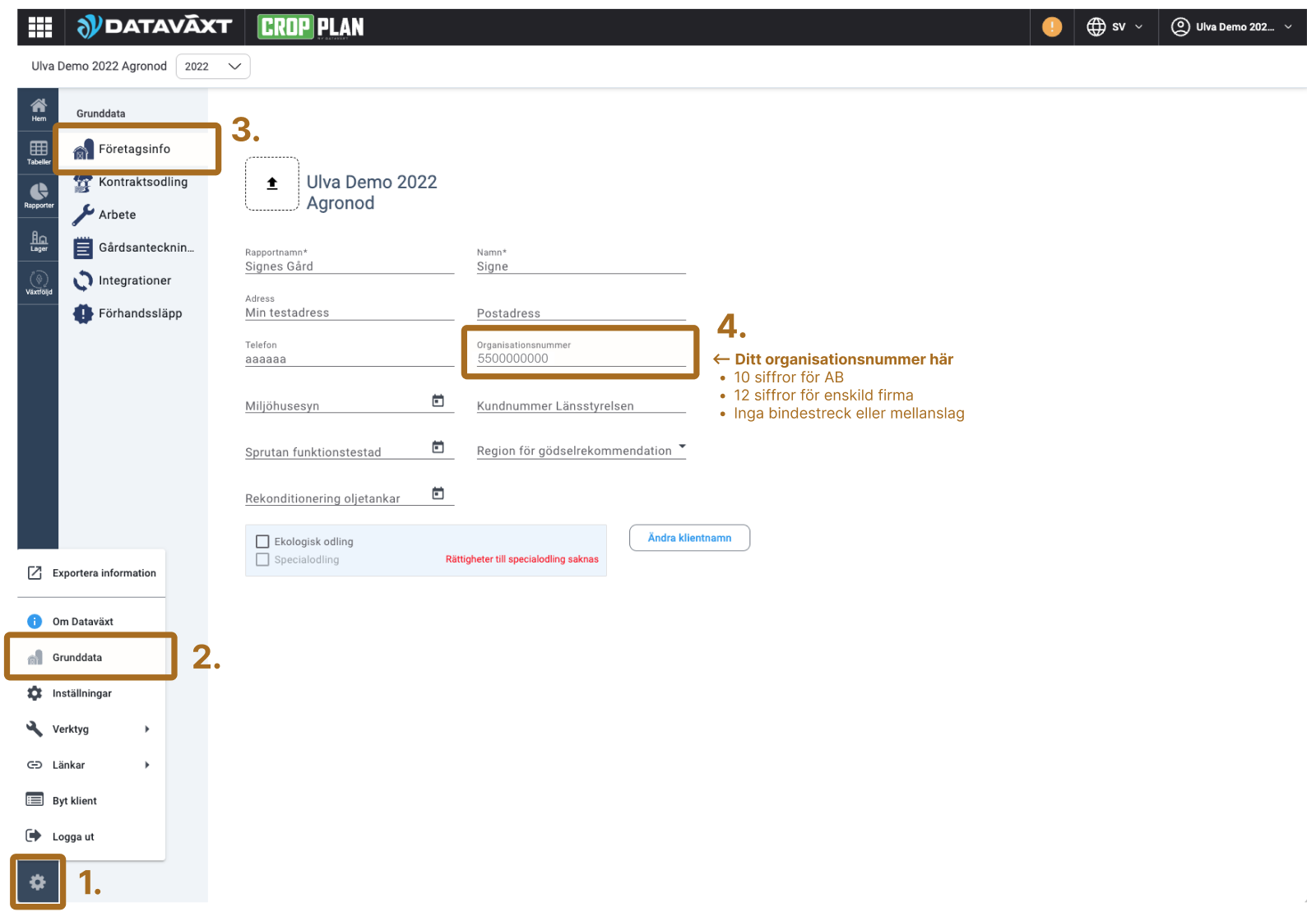
Task: Open the Sprutan funktionstestad calendar icon
Action: click(438, 447)
